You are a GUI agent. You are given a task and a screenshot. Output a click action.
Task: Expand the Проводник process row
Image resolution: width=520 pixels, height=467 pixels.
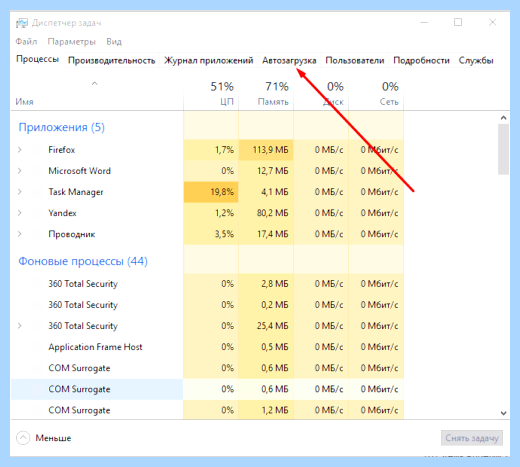point(20,234)
